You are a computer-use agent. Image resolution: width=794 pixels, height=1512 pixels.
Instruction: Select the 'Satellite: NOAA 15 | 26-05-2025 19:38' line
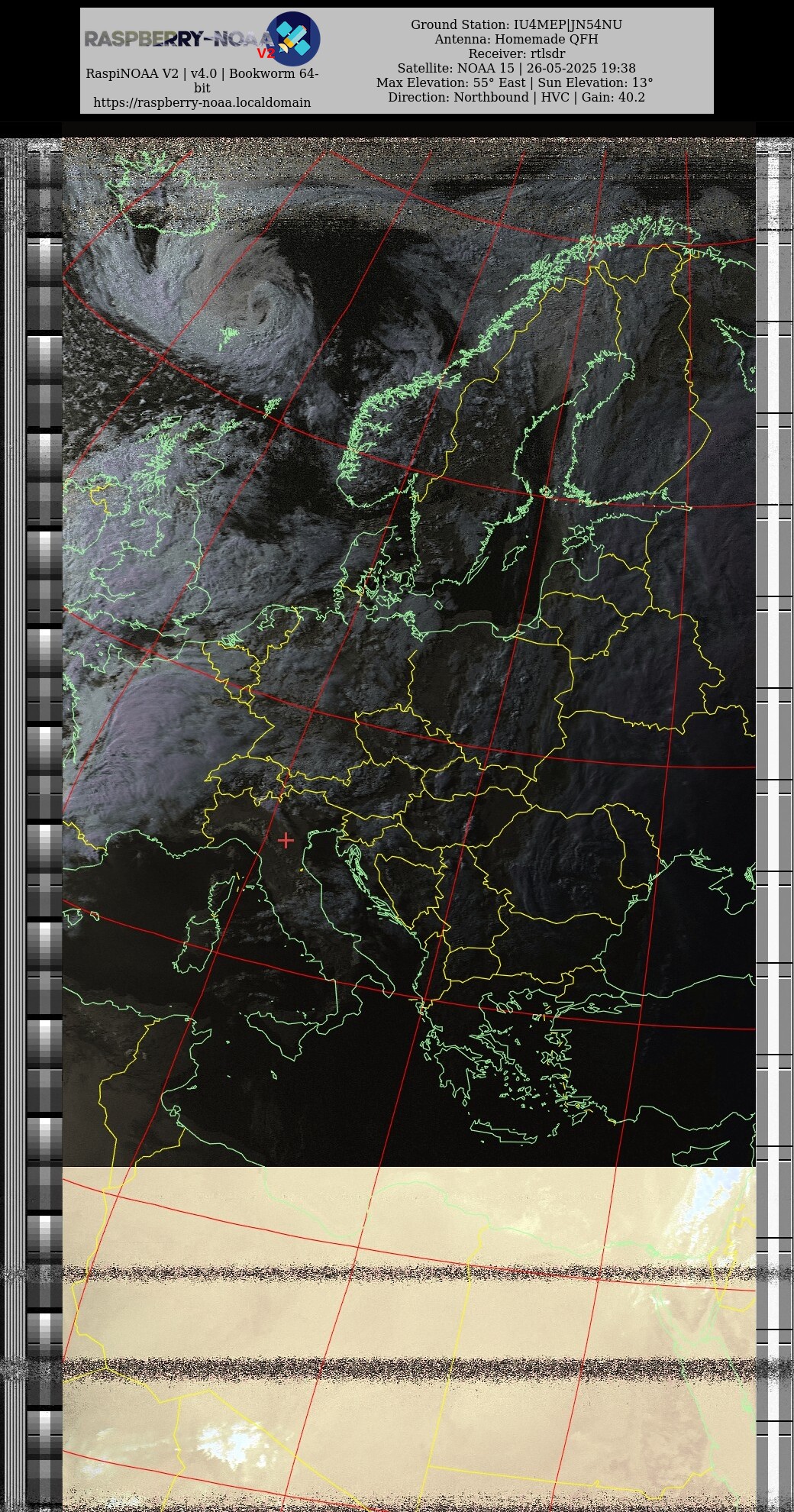(x=517, y=68)
